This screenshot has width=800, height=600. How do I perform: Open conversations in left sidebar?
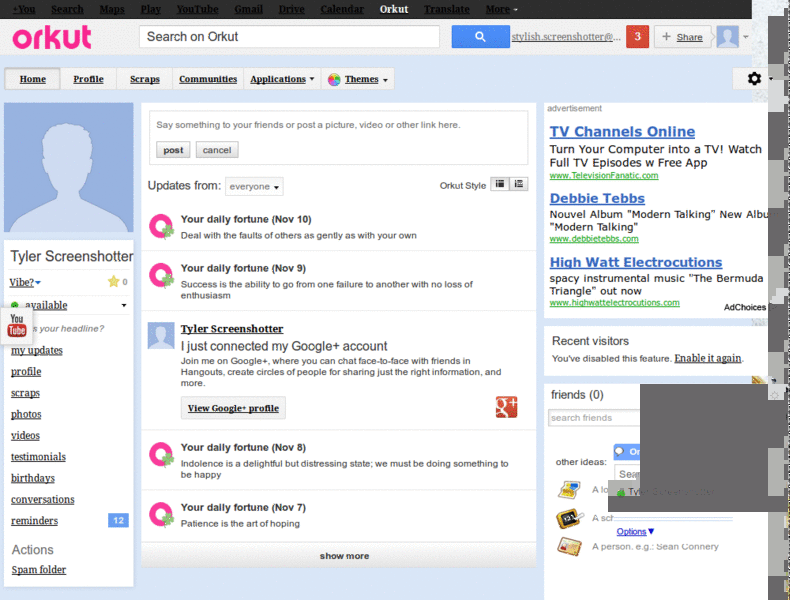[43, 499]
